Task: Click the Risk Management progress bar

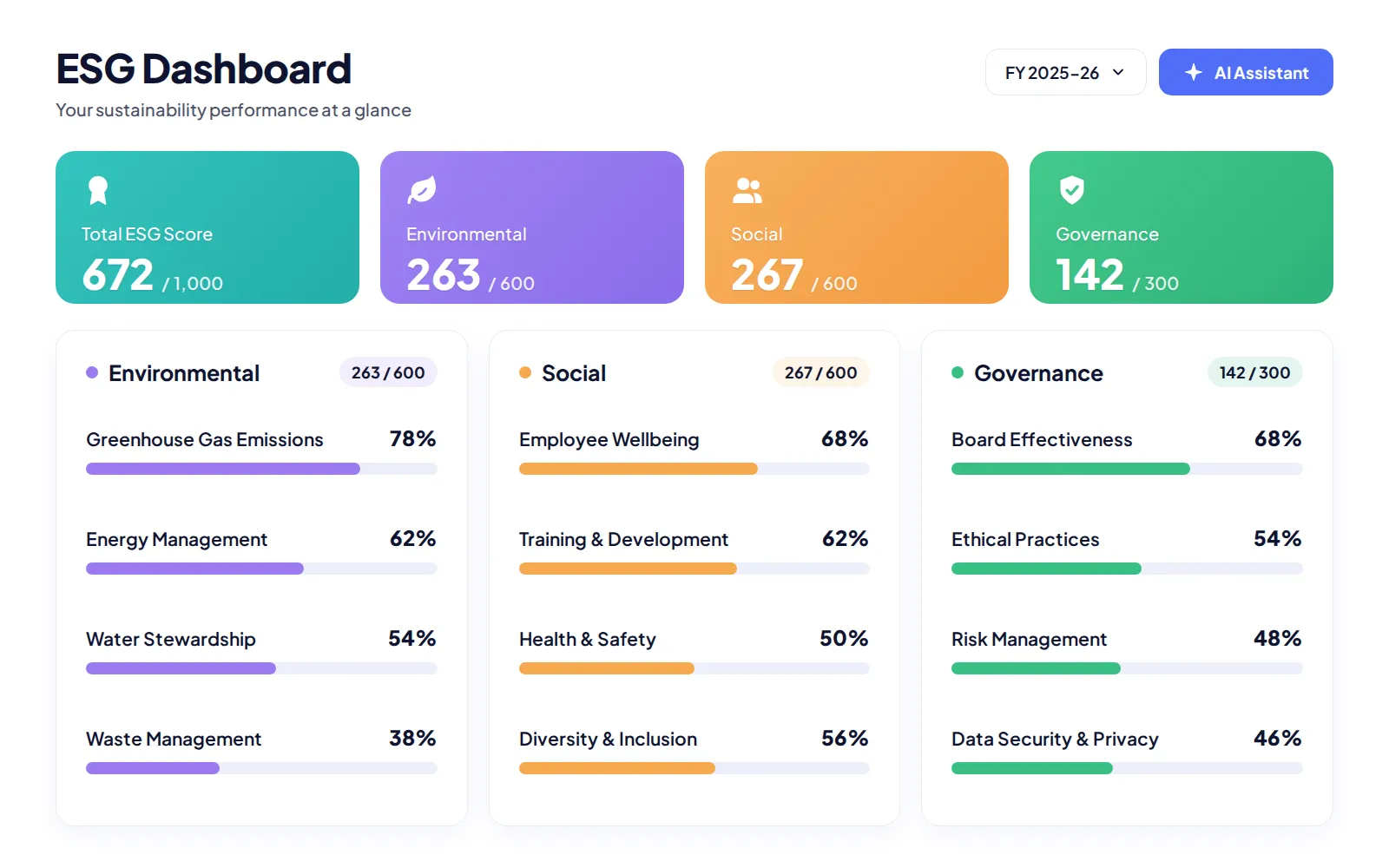Action: [1127, 668]
